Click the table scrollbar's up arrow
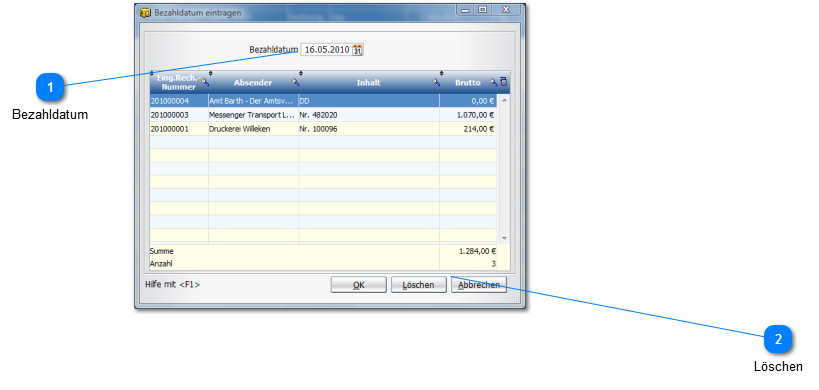 (504, 100)
